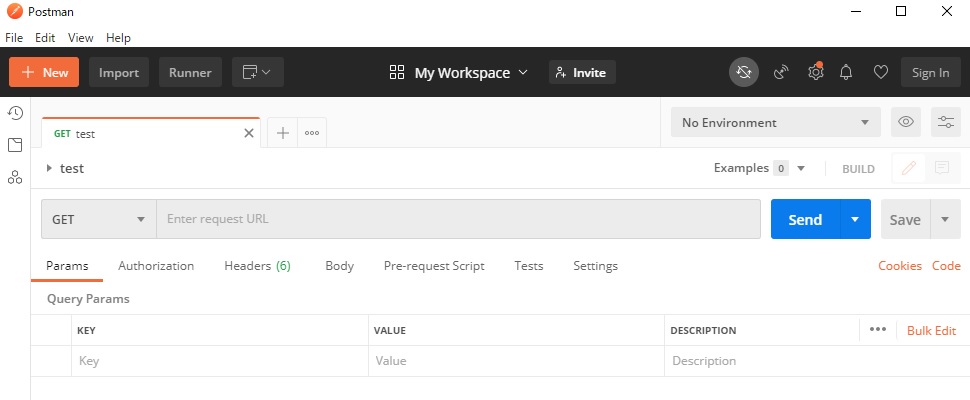
Task: Open the GET method dropdown
Action: [98, 219]
